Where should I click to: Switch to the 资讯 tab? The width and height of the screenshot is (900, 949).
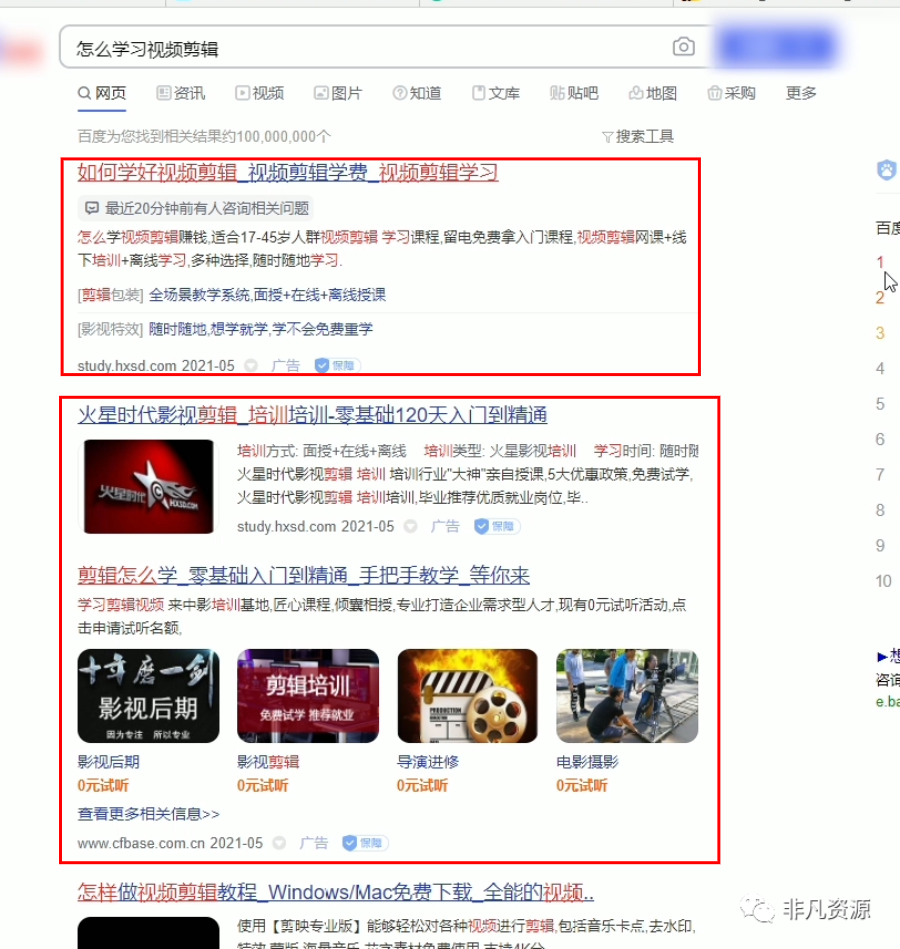[180, 93]
